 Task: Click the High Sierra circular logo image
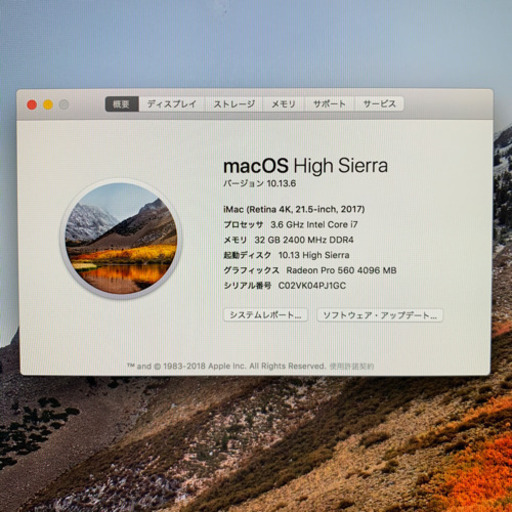[121, 239]
